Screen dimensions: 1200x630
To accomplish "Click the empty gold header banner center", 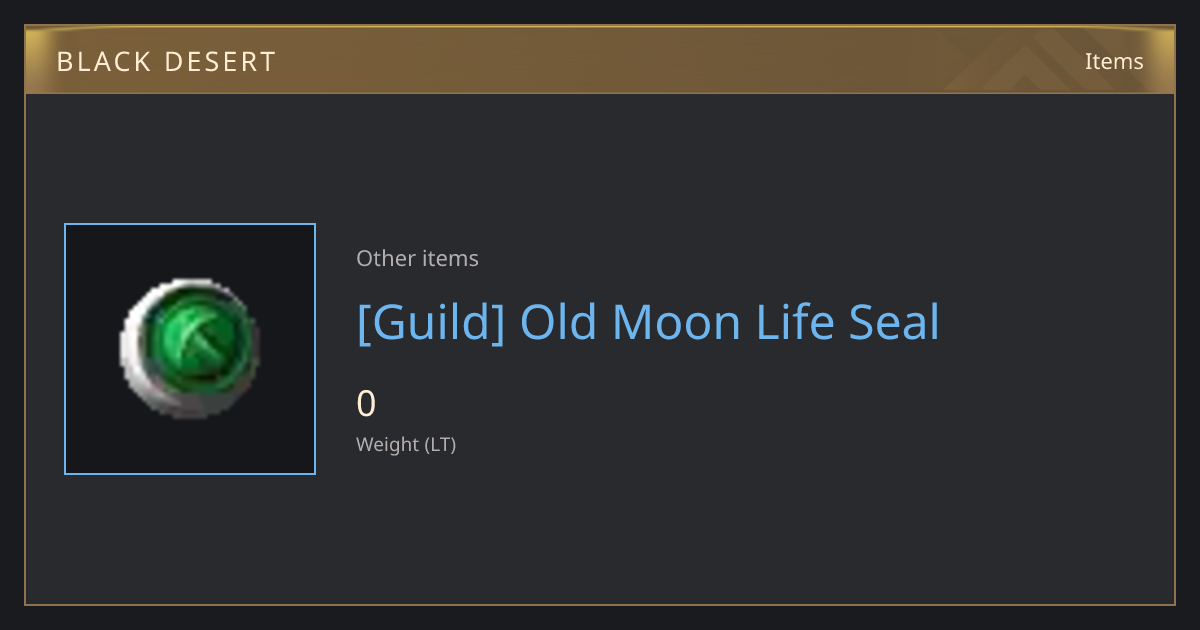I will pyautogui.click(x=600, y=61).
